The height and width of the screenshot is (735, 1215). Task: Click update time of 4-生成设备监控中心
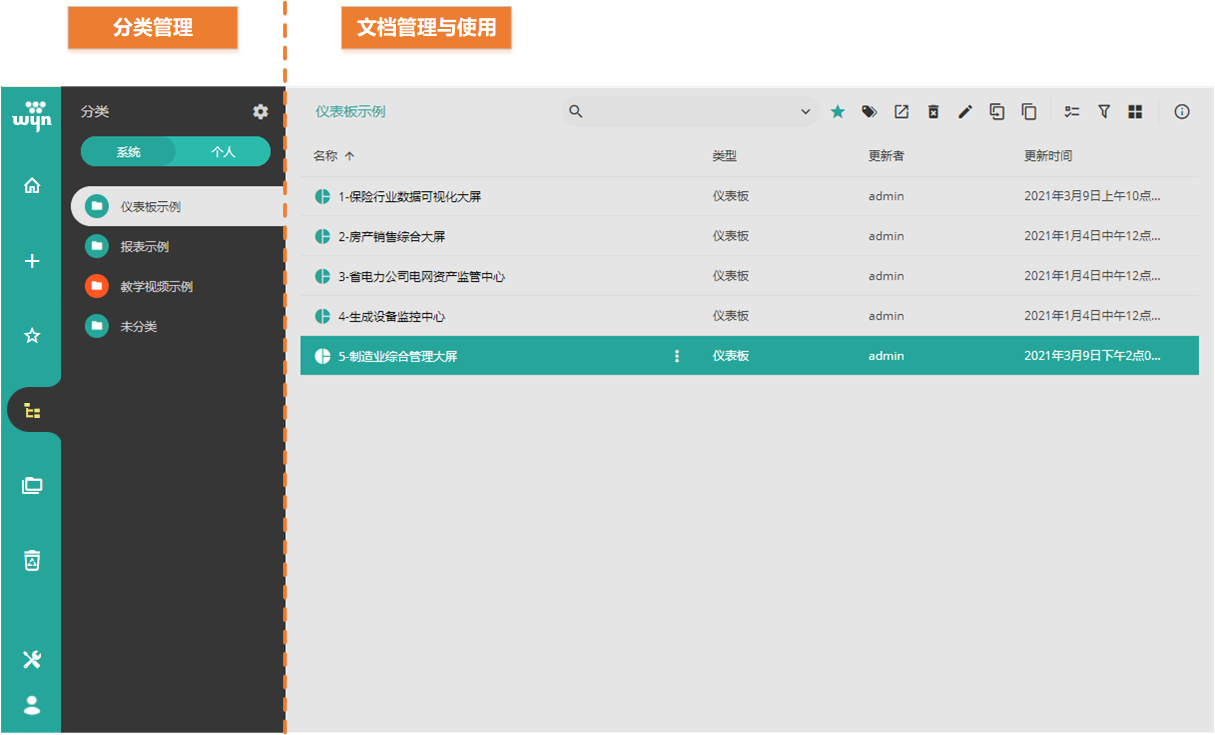(1092, 317)
